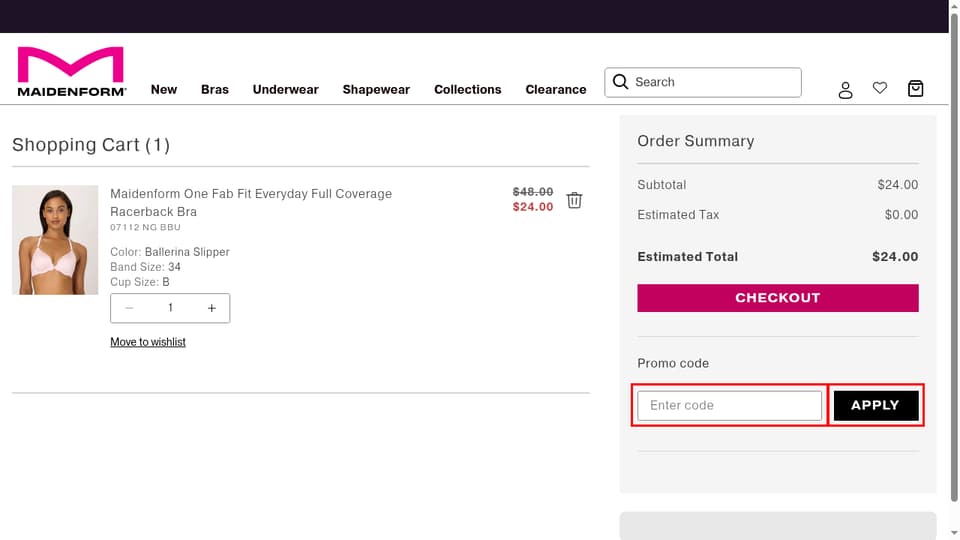Increase quantity with the plus button
960x540 pixels.
211,308
